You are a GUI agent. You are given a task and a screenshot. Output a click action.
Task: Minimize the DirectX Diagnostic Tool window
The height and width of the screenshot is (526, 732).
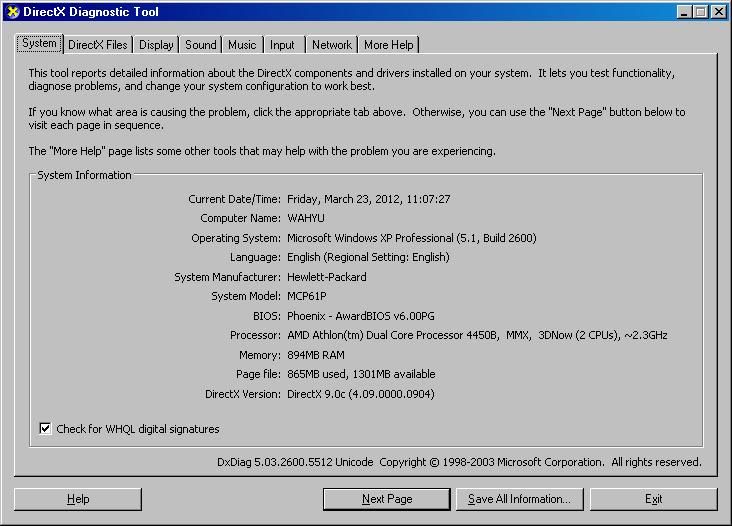[684, 12]
